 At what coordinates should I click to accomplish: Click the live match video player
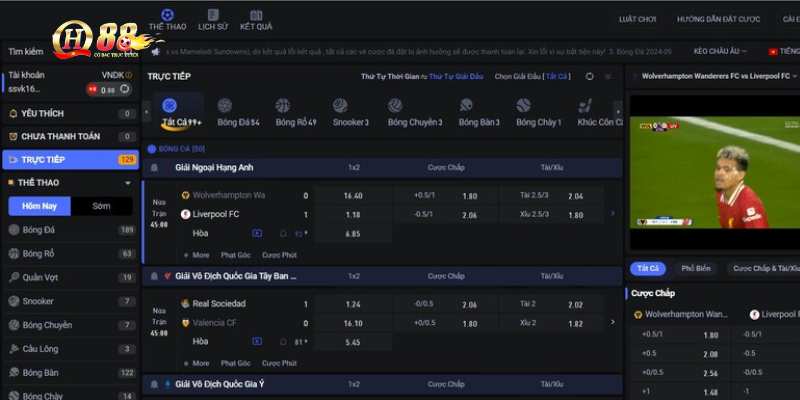[715, 172]
